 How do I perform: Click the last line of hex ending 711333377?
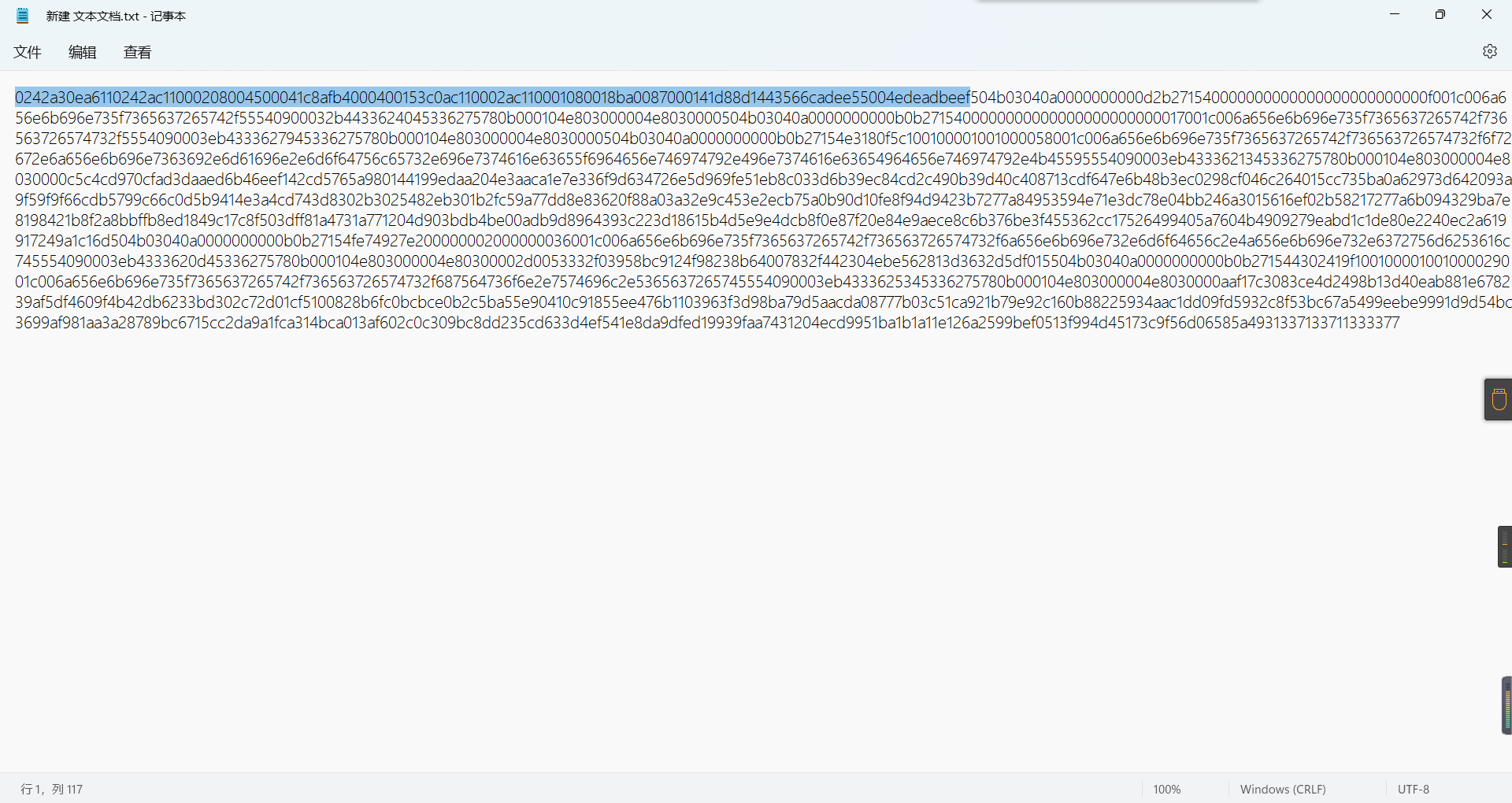pos(707,323)
